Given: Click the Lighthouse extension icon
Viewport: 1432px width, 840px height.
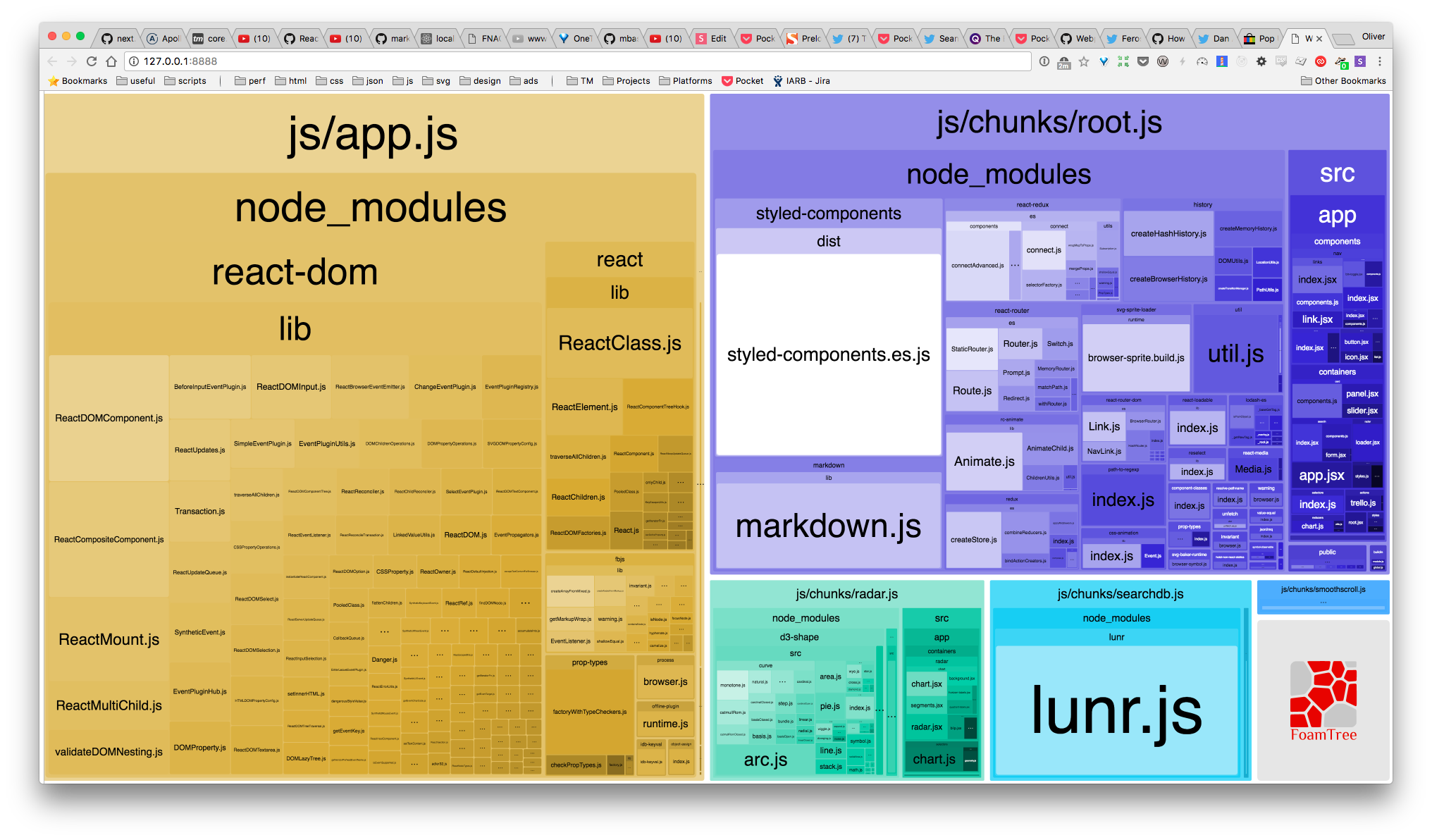Looking at the screenshot, I should pos(1222,61).
